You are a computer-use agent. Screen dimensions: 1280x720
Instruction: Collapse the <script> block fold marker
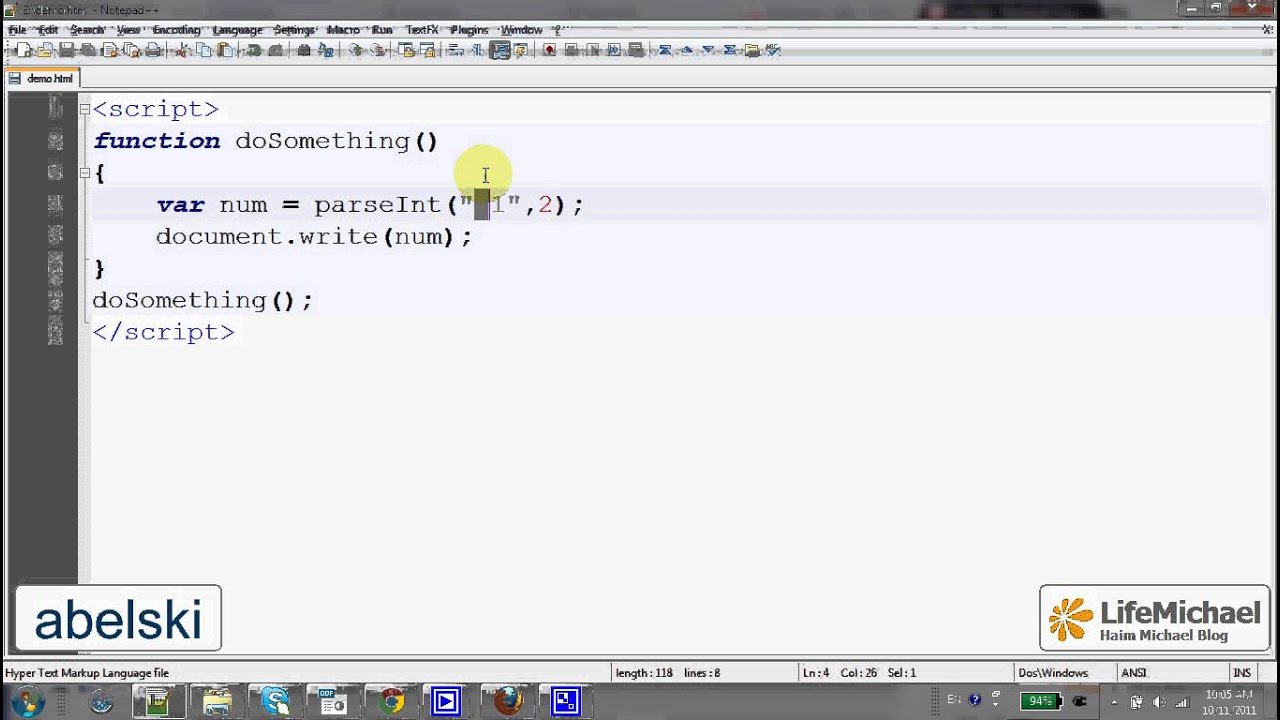tap(84, 109)
